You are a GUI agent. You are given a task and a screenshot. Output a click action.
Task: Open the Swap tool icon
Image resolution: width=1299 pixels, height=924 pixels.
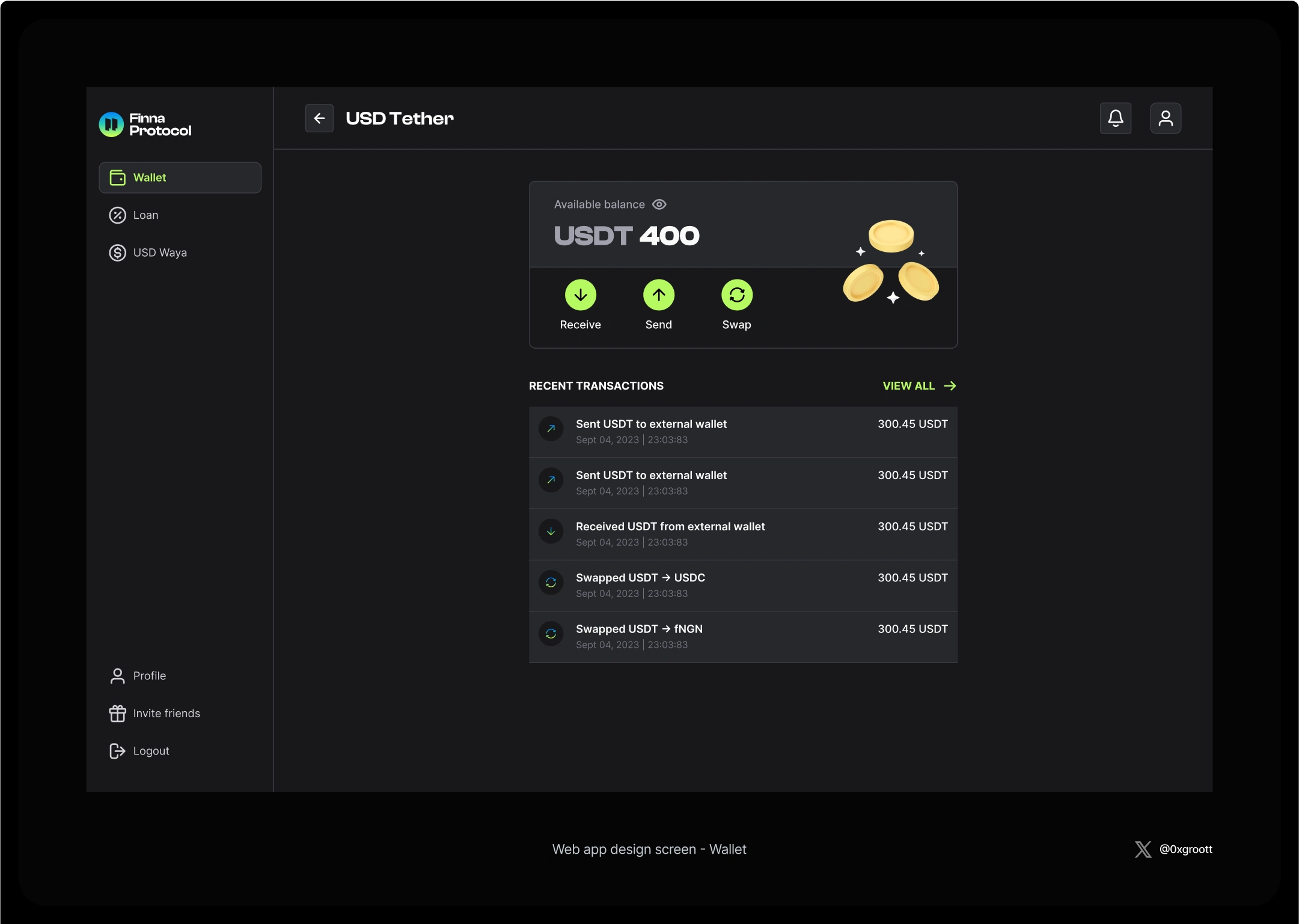[738, 295]
